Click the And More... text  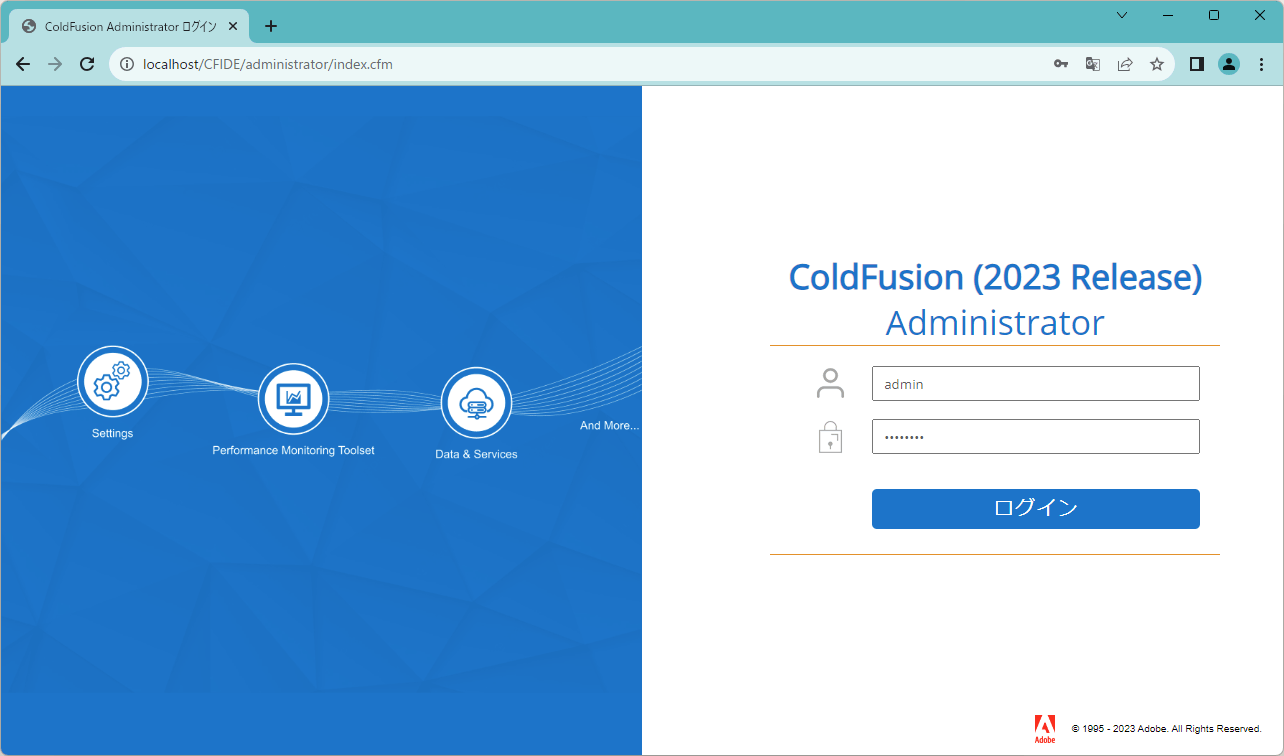[609, 425]
